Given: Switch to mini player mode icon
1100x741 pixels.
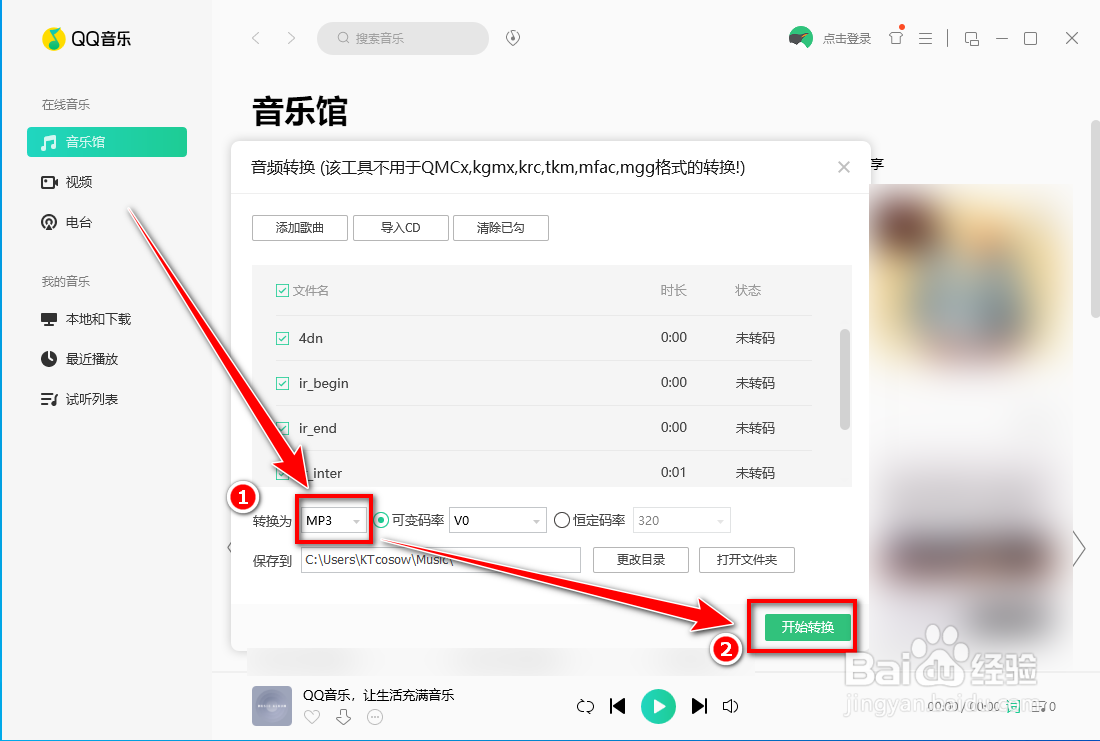Looking at the screenshot, I should [972, 39].
